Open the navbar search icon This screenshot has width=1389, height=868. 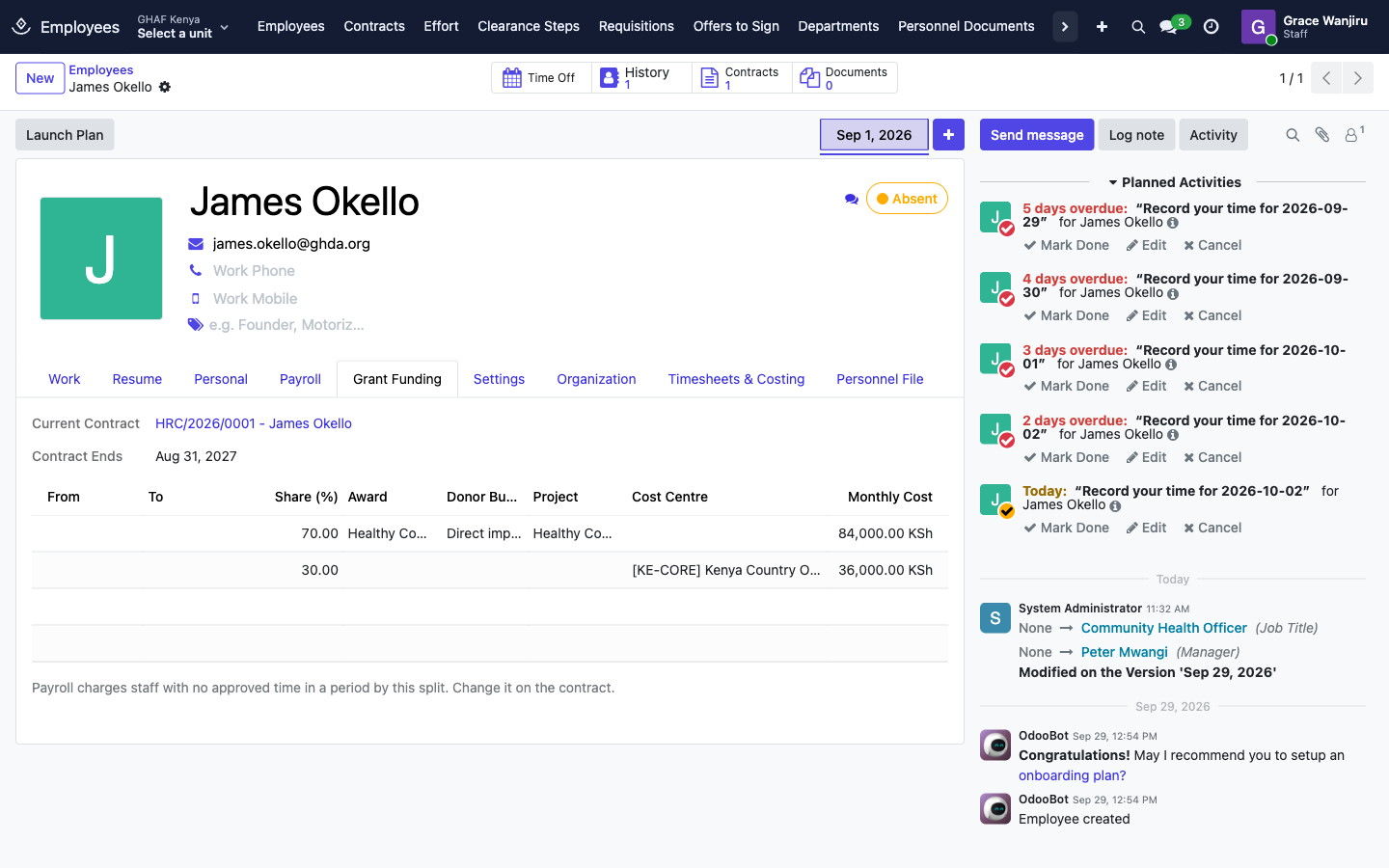[1138, 27]
